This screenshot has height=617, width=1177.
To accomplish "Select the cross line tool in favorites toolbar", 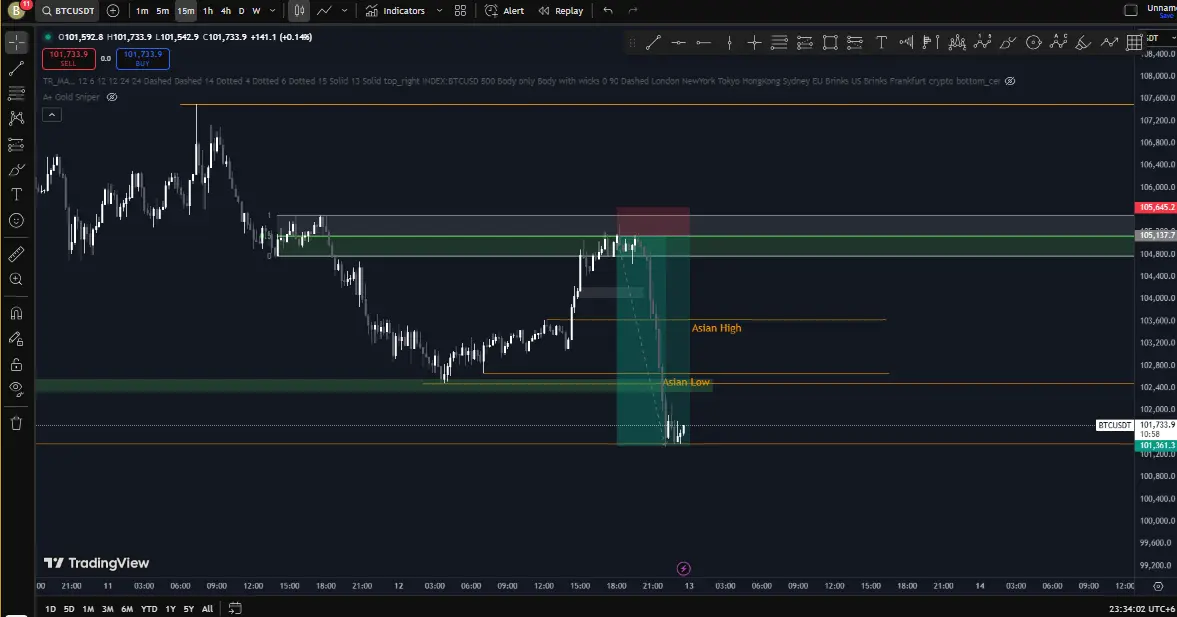I will click(754, 43).
